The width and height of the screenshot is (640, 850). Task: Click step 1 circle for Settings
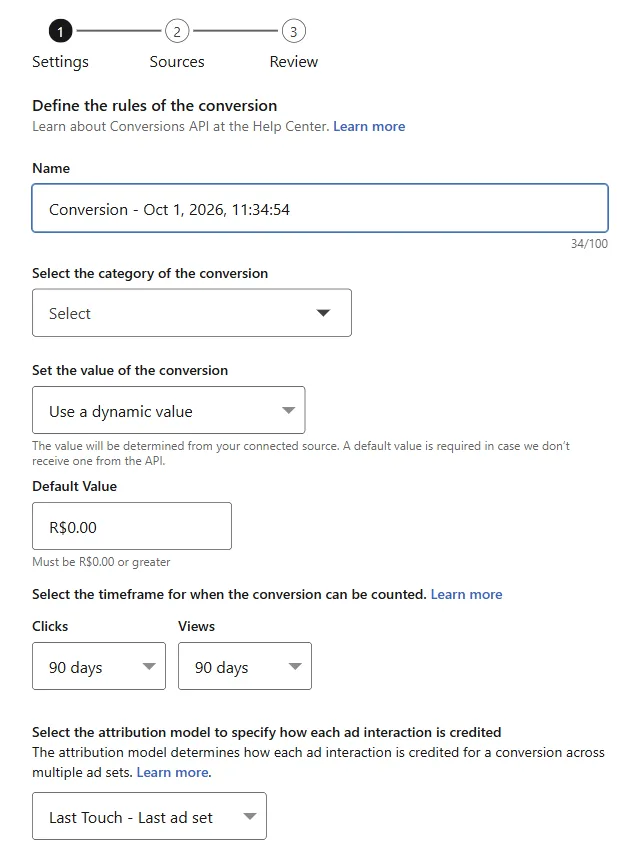point(60,31)
